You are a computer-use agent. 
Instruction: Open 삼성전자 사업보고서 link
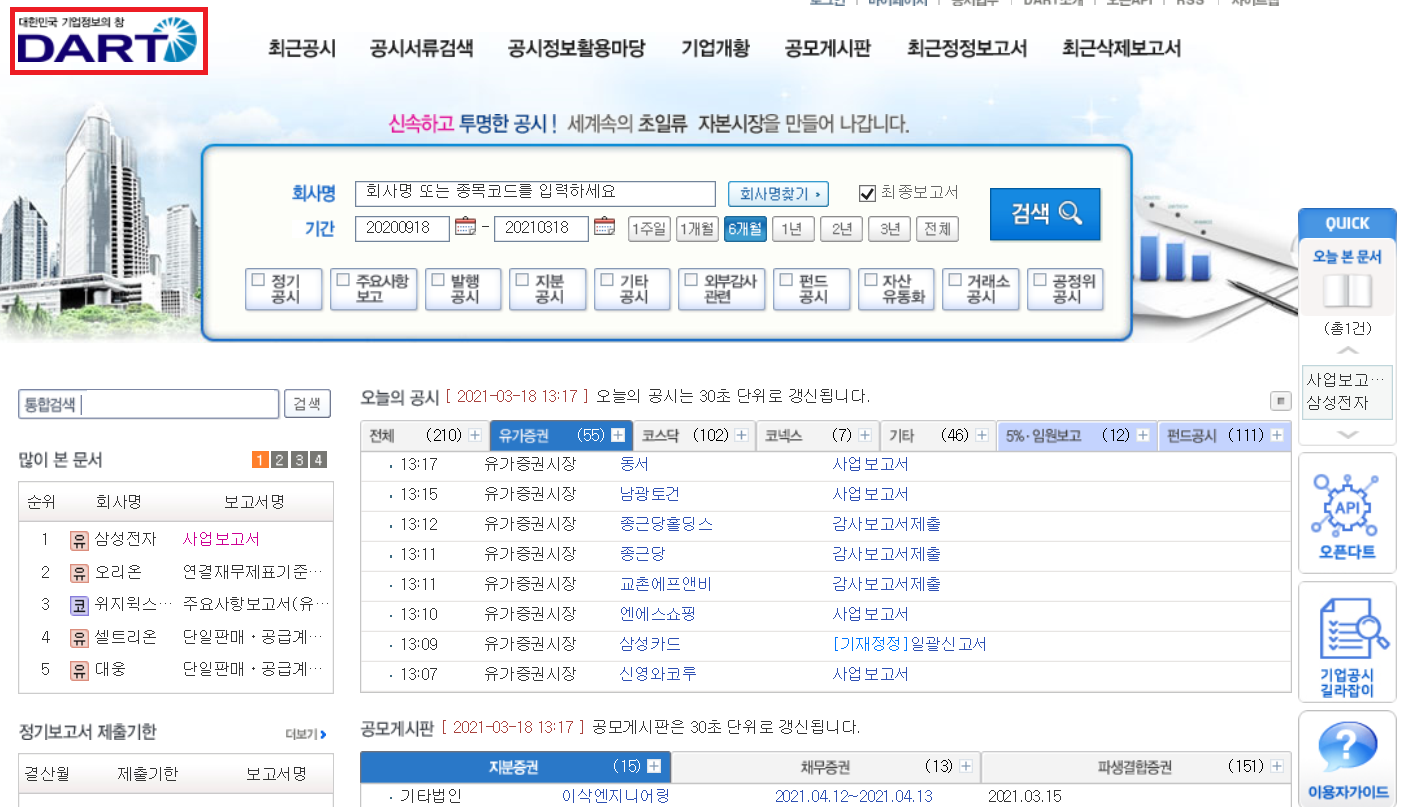pos(221,539)
